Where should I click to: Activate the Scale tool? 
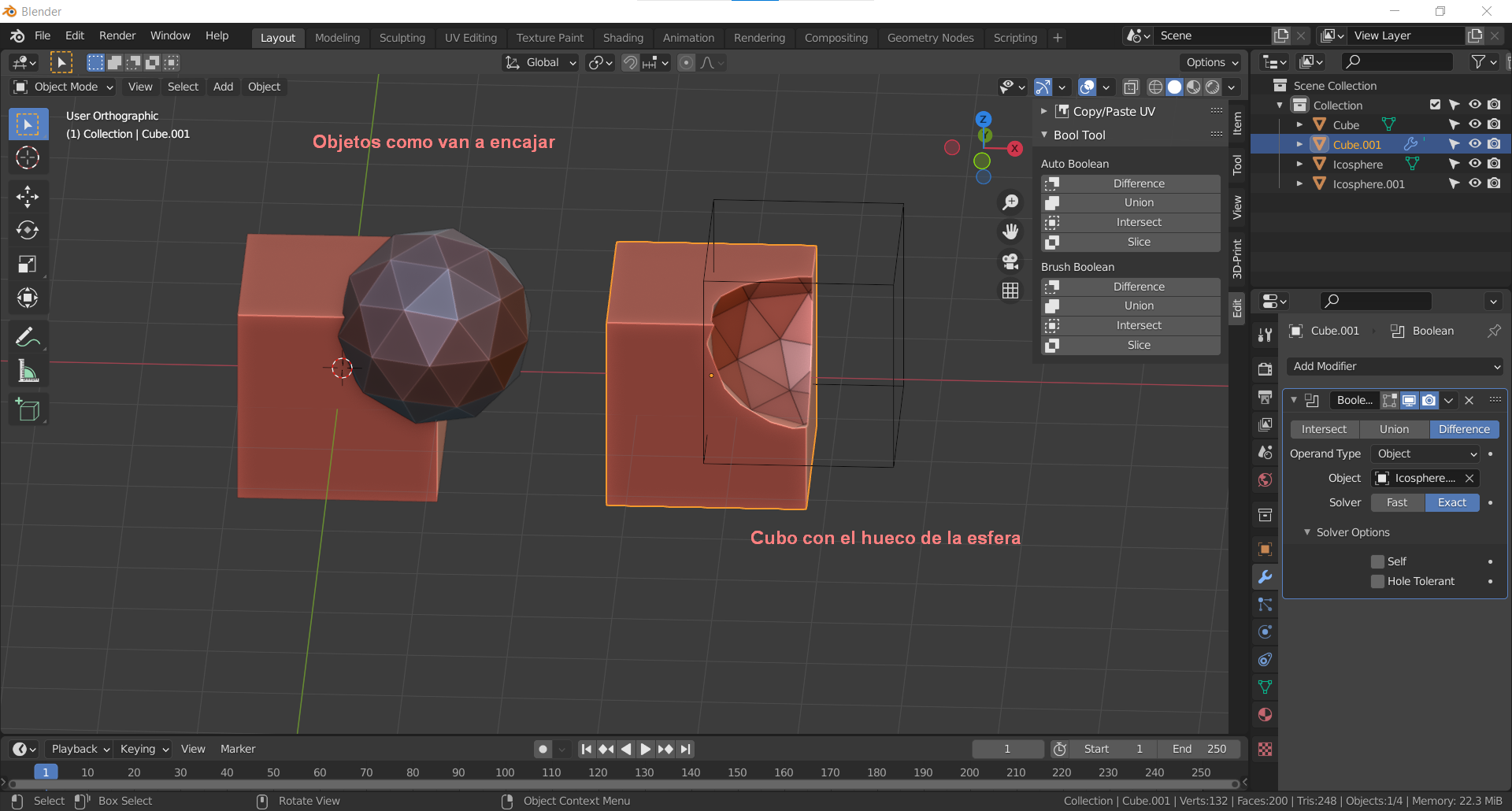pyautogui.click(x=28, y=264)
